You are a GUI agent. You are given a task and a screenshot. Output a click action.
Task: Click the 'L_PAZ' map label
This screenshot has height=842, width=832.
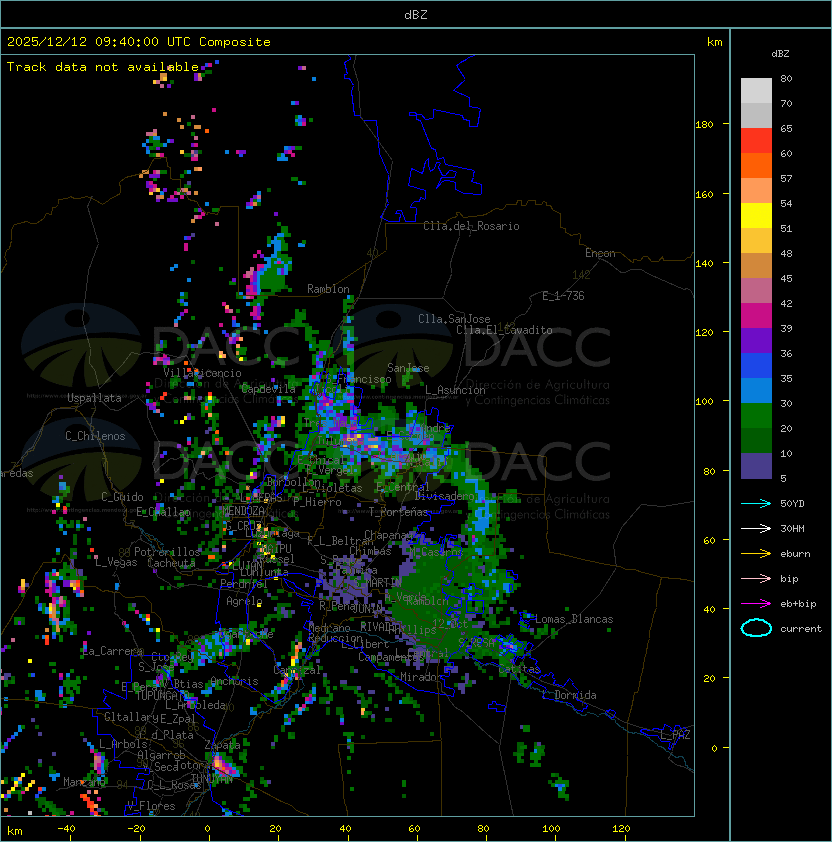pyautogui.click(x=675, y=735)
